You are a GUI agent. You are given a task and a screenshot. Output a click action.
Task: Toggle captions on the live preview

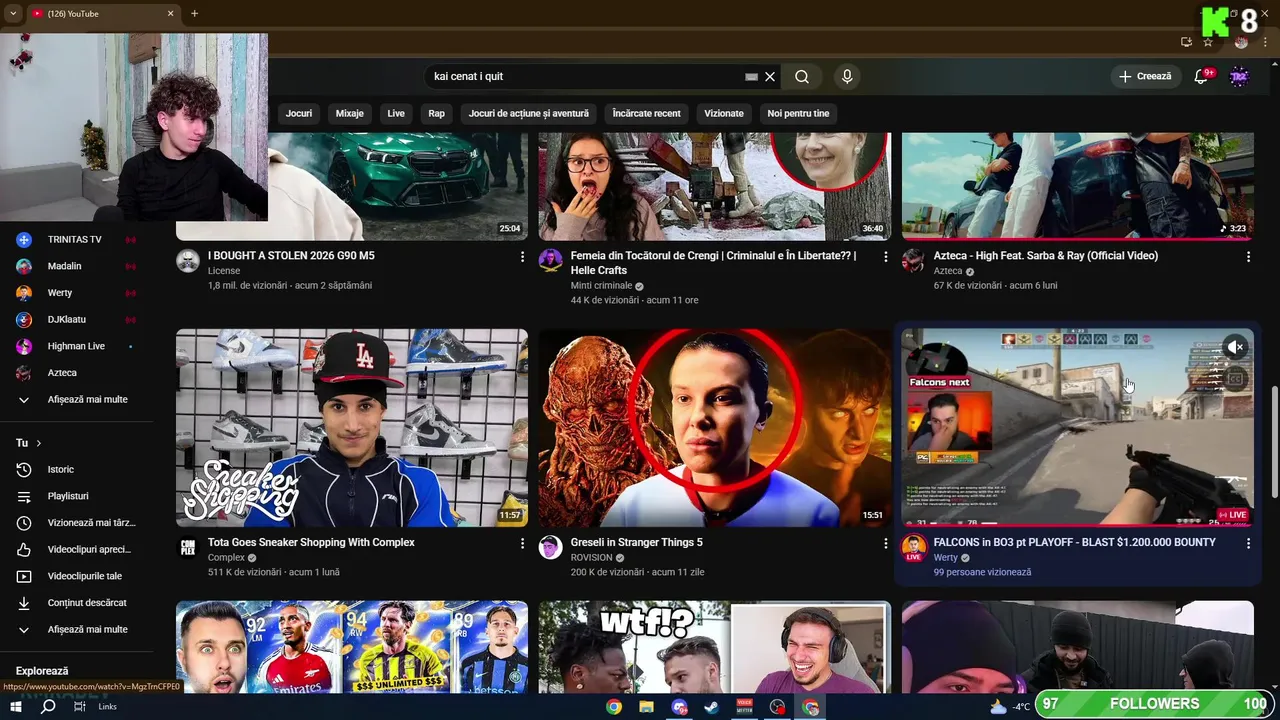coord(1236,378)
